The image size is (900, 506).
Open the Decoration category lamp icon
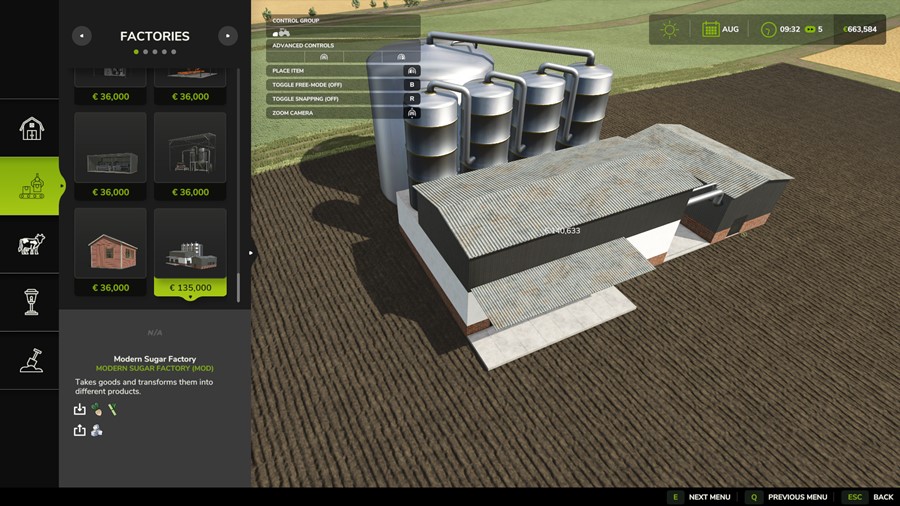coord(32,302)
